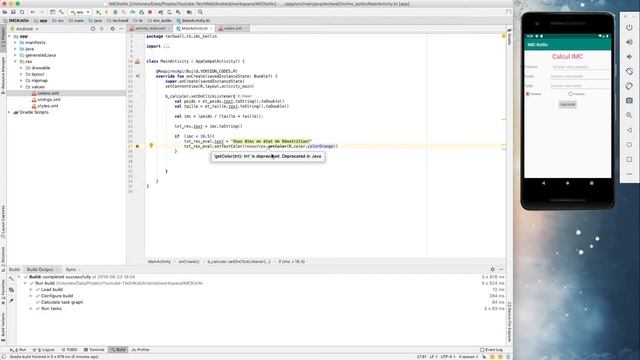Open the TODO tool window tab

[69, 350]
